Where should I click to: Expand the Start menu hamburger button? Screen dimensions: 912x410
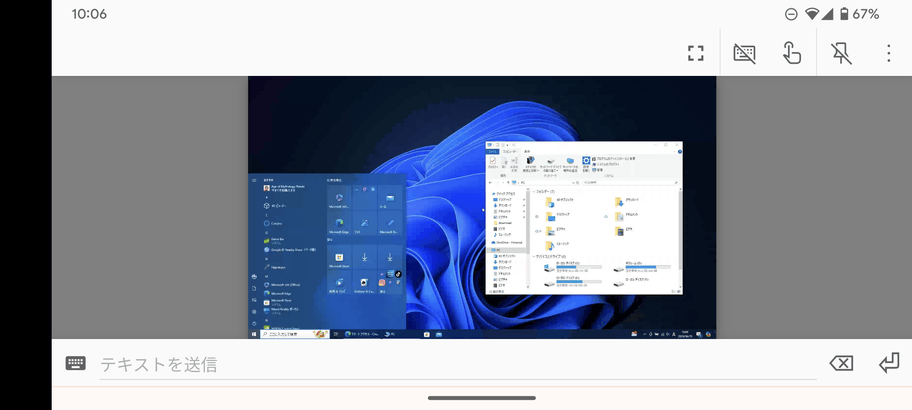[254, 180]
